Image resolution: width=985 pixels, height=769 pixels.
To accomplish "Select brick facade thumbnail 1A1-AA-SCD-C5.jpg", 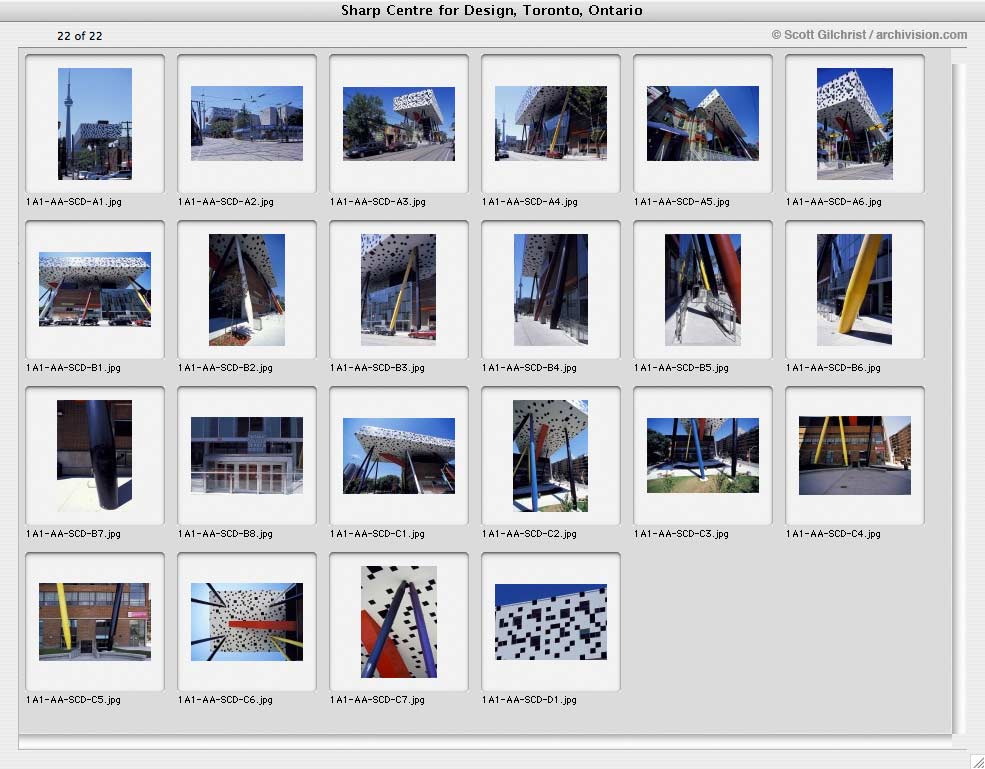I will pos(95,621).
